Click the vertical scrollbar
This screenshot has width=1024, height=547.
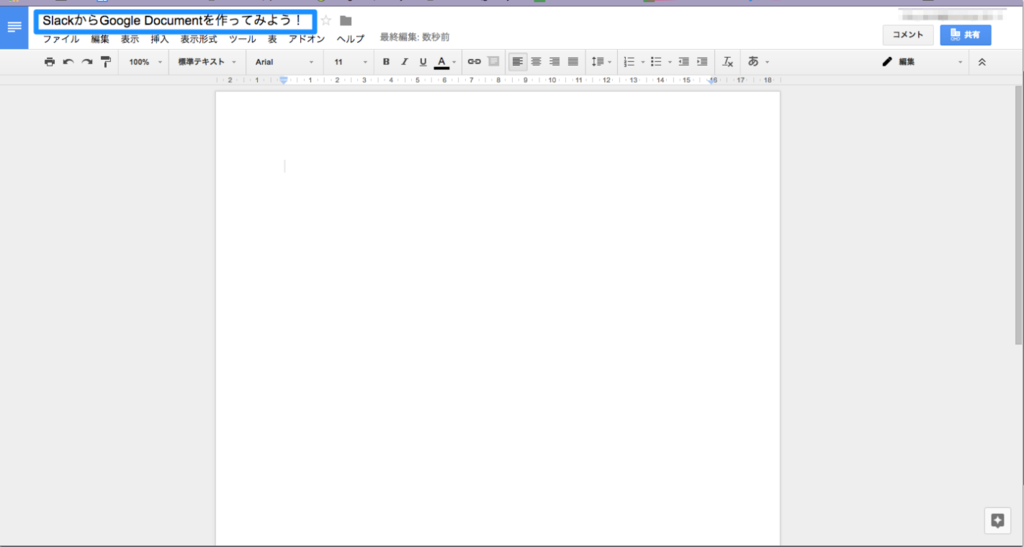pyautogui.click(x=1019, y=215)
